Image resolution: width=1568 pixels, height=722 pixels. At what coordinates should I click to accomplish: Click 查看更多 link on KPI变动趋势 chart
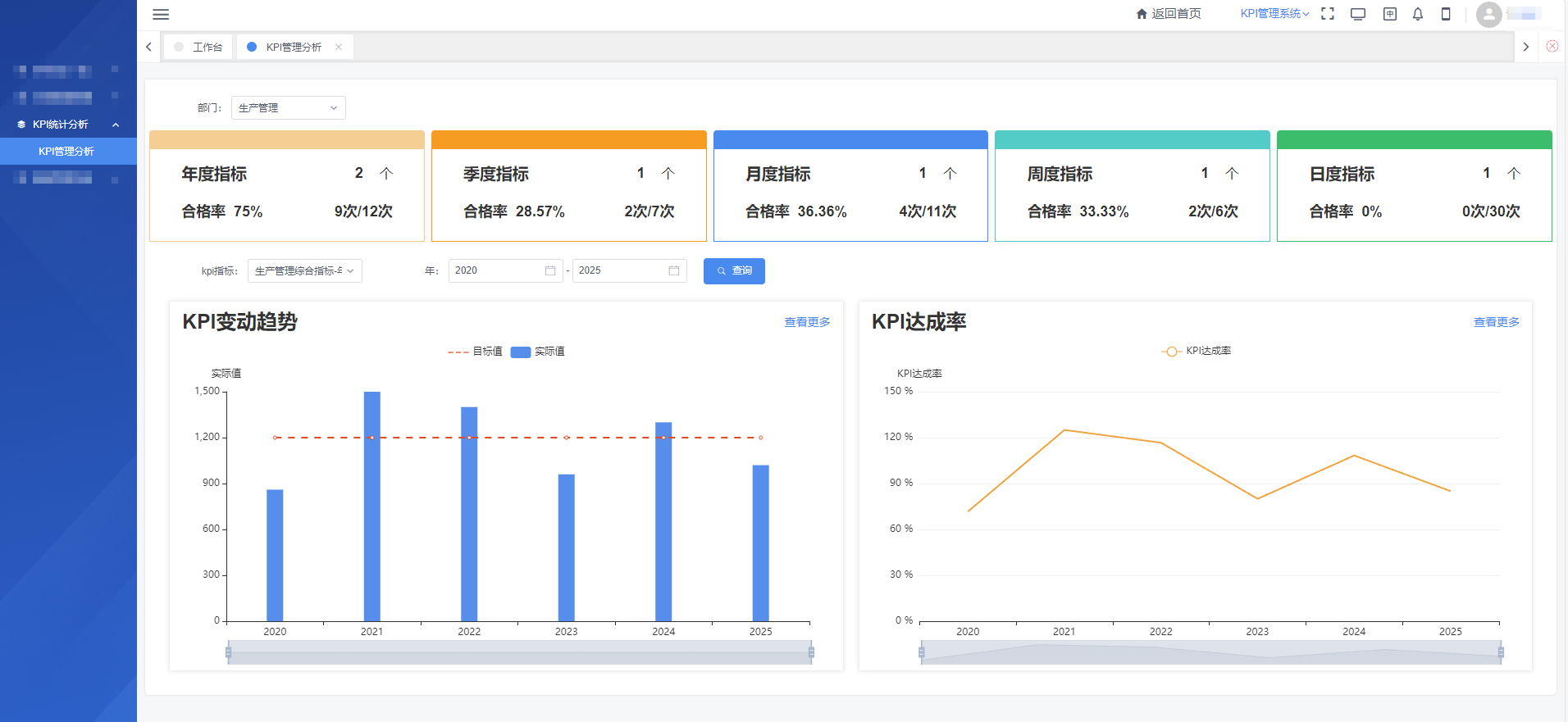pos(807,323)
